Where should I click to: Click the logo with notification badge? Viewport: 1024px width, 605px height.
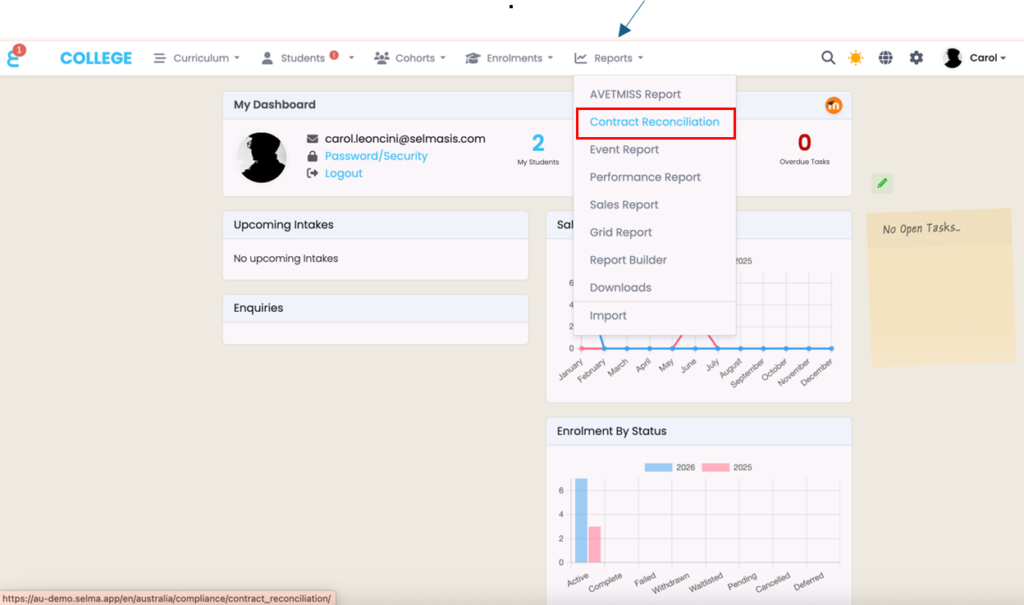coord(15,57)
